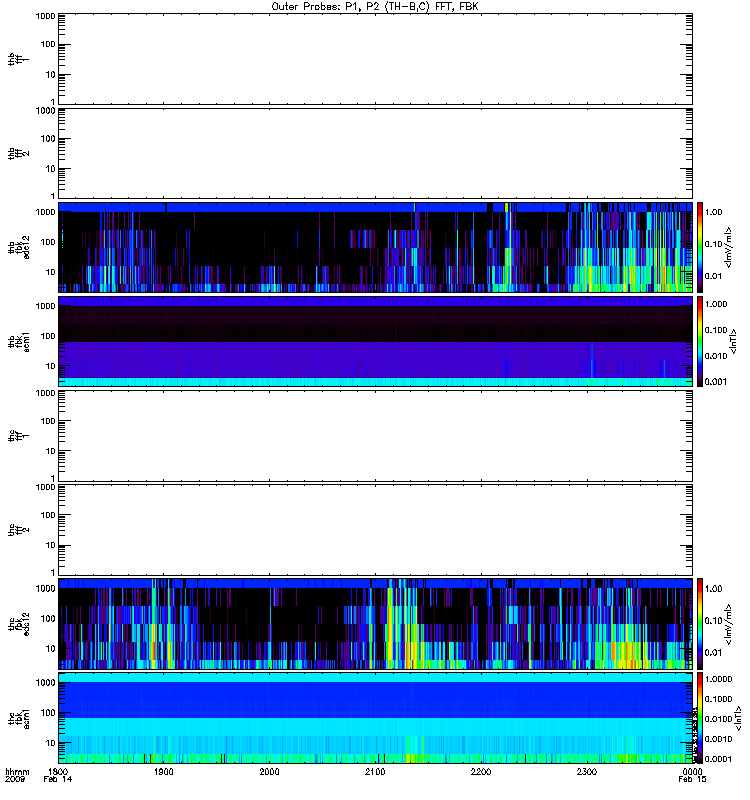The height and width of the screenshot is (800, 750).
Task: Click the 1900 time axis label
Action: point(164,771)
